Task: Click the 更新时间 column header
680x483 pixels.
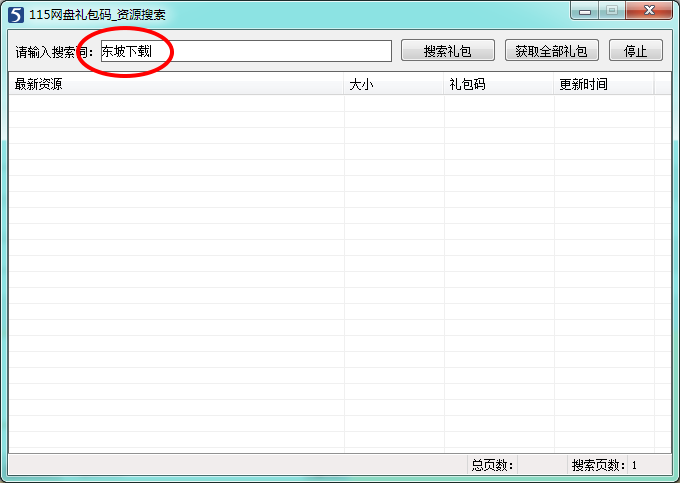Action: 604,84
